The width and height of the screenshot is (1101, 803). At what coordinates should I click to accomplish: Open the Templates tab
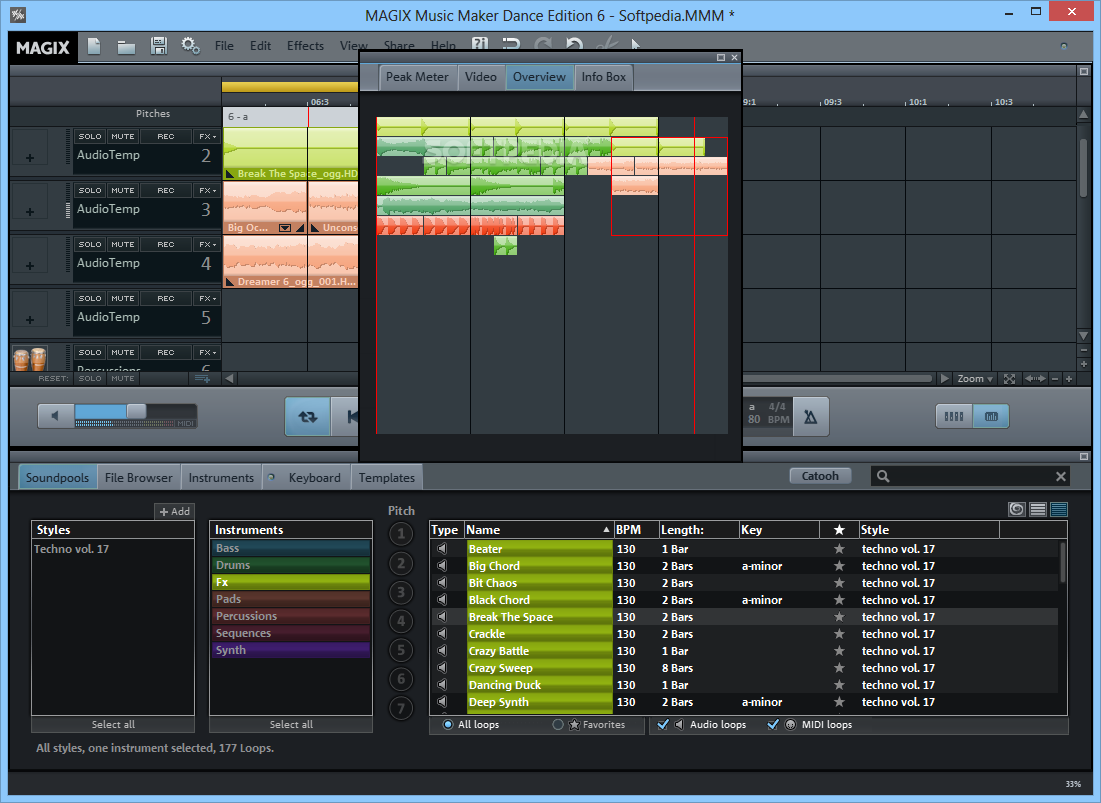tap(387, 477)
